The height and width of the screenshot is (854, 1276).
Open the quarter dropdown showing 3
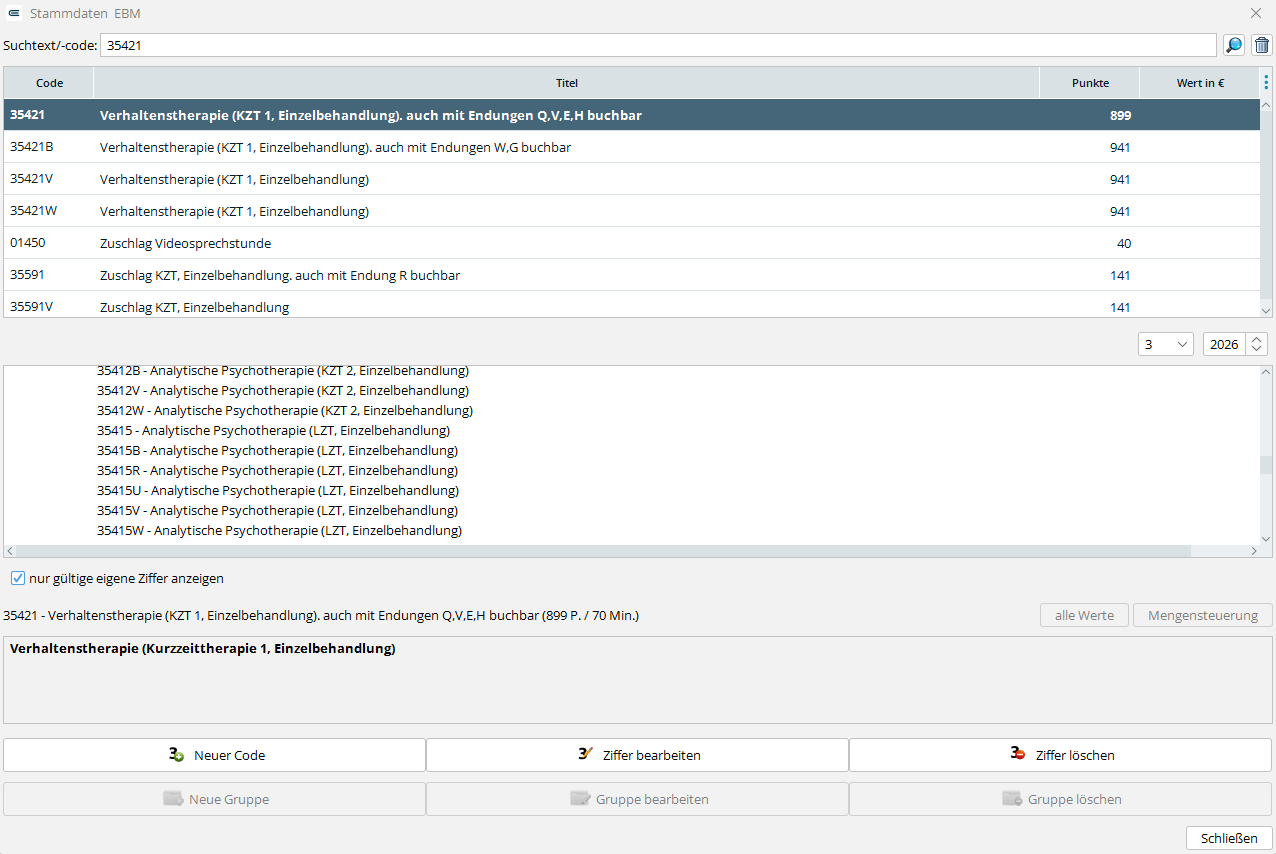(x=1166, y=344)
